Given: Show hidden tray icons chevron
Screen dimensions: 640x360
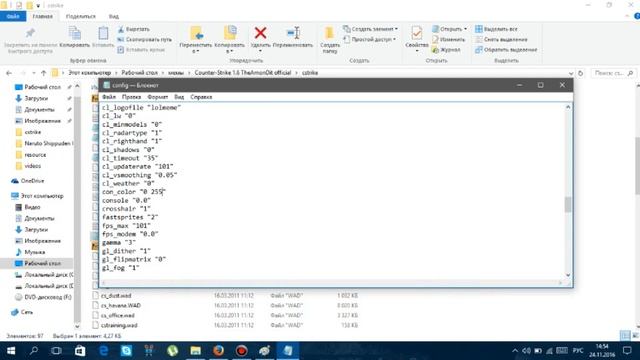Looking at the screenshot, I should pyautogui.click(x=515, y=351).
